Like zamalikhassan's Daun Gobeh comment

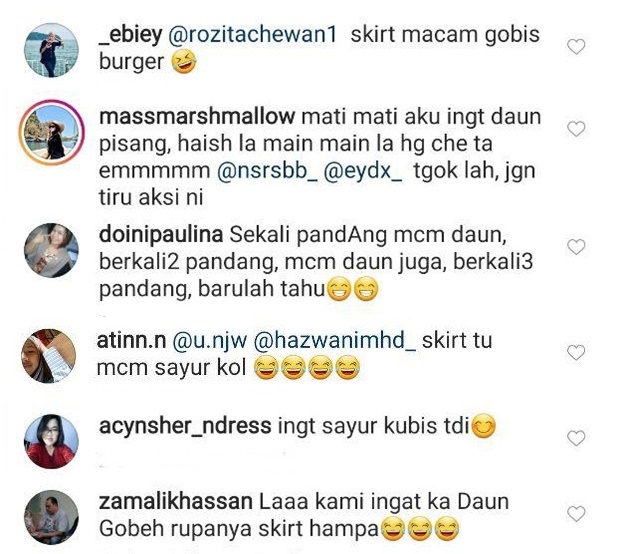[576, 514]
